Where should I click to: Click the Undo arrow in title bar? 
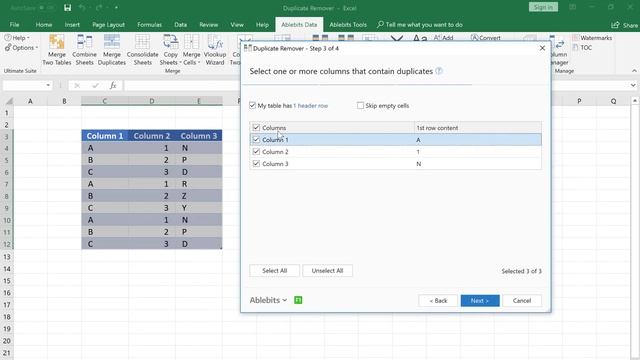[x=82, y=8]
